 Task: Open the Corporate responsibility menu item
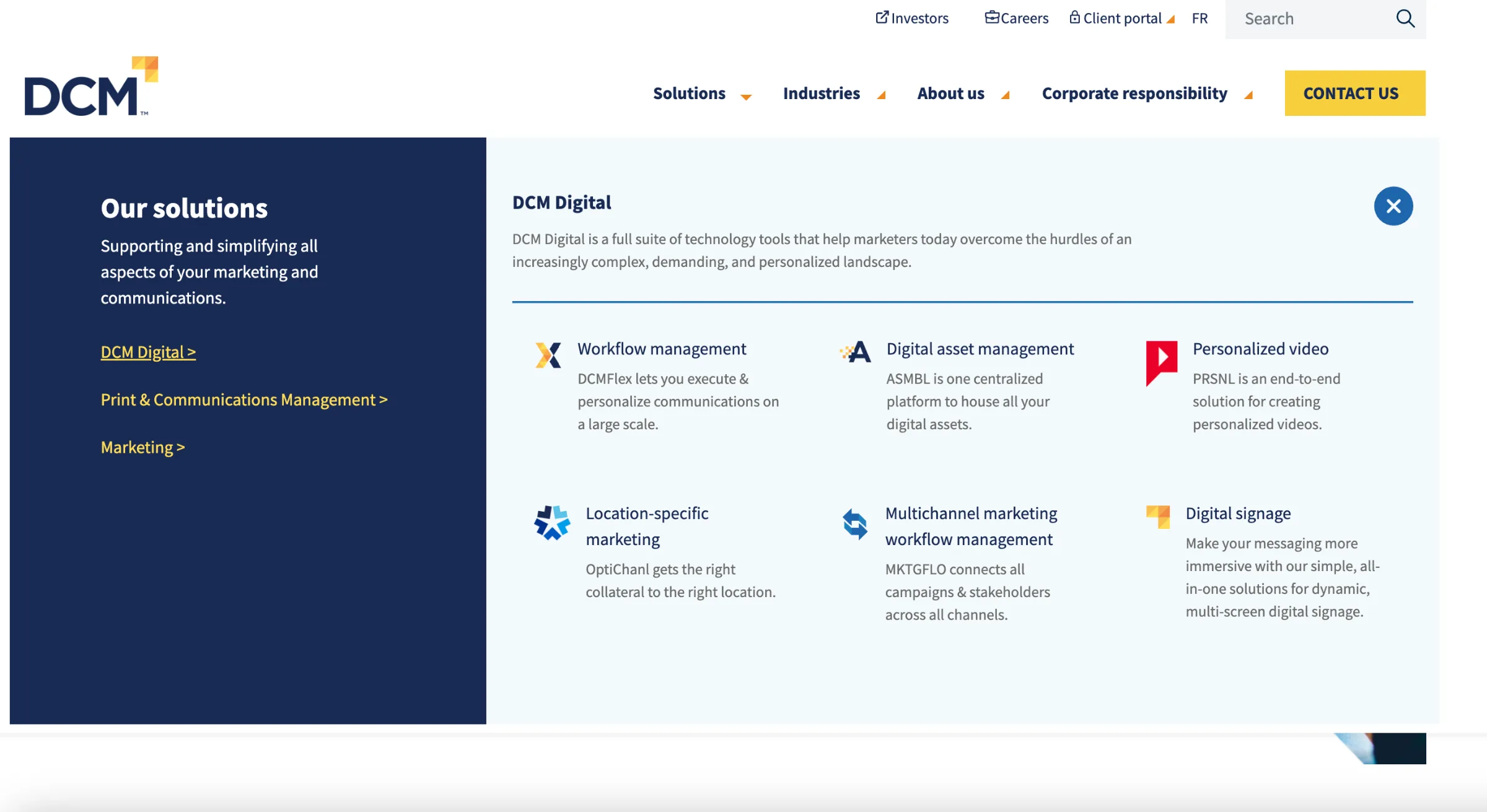[x=1134, y=93]
